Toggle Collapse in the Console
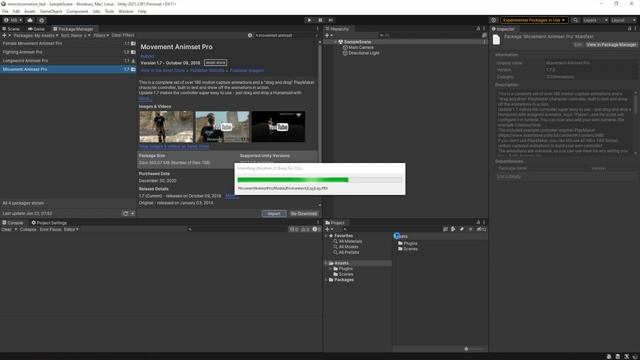The width and height of the screenshot is (640, 360). pos(28,229)
